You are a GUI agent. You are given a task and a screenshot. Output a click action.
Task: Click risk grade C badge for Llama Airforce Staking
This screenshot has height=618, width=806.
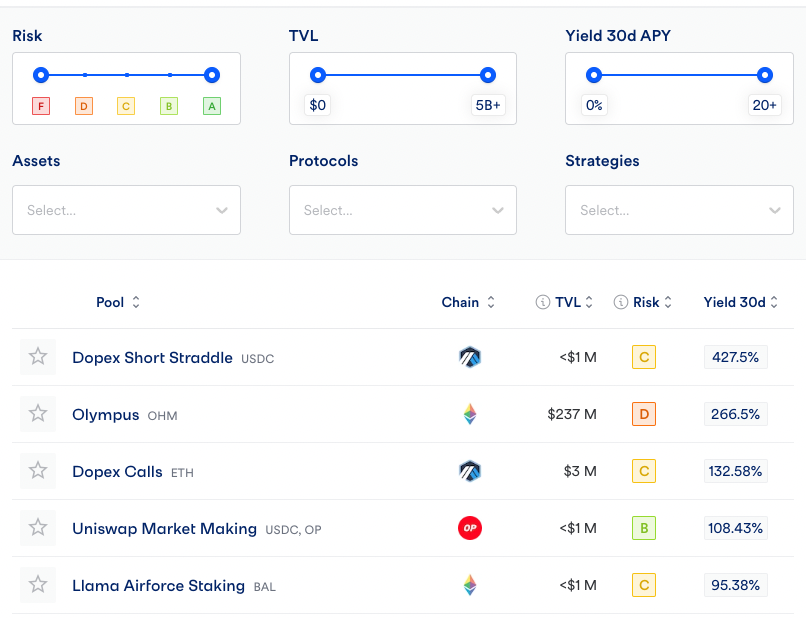click(x=644, y=585)
